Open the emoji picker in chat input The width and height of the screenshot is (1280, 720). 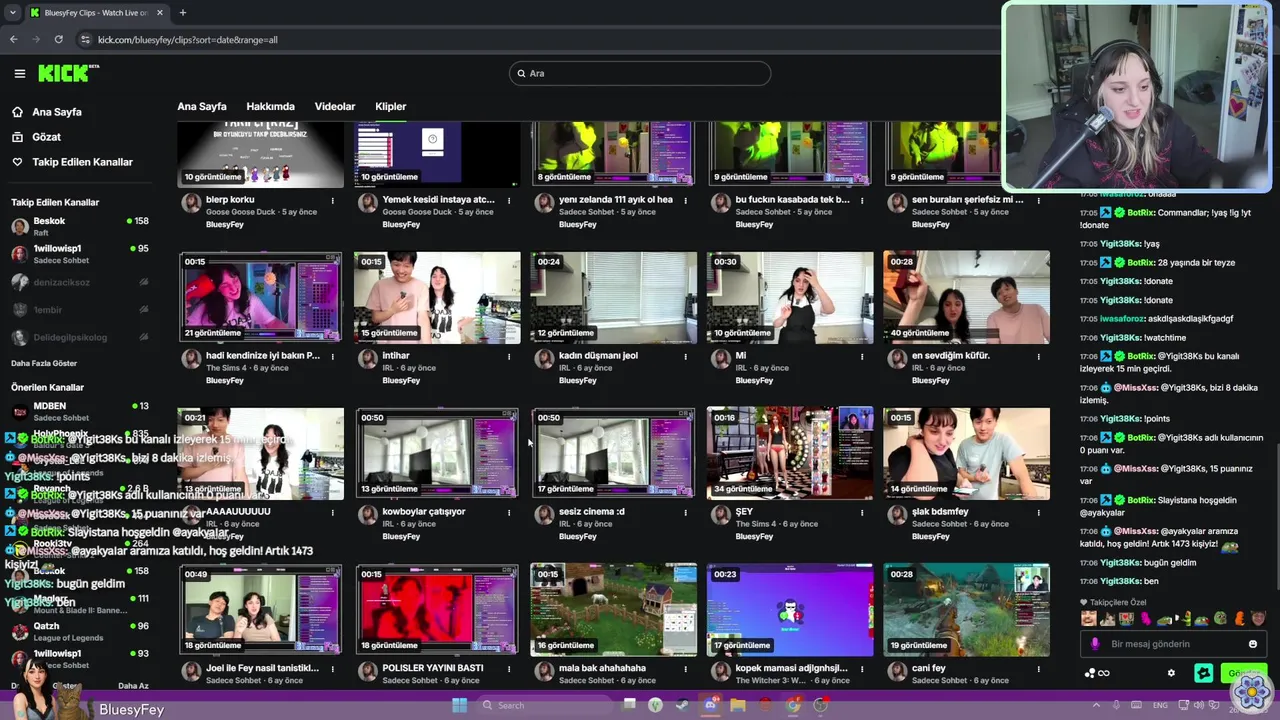pos(1253,644)
